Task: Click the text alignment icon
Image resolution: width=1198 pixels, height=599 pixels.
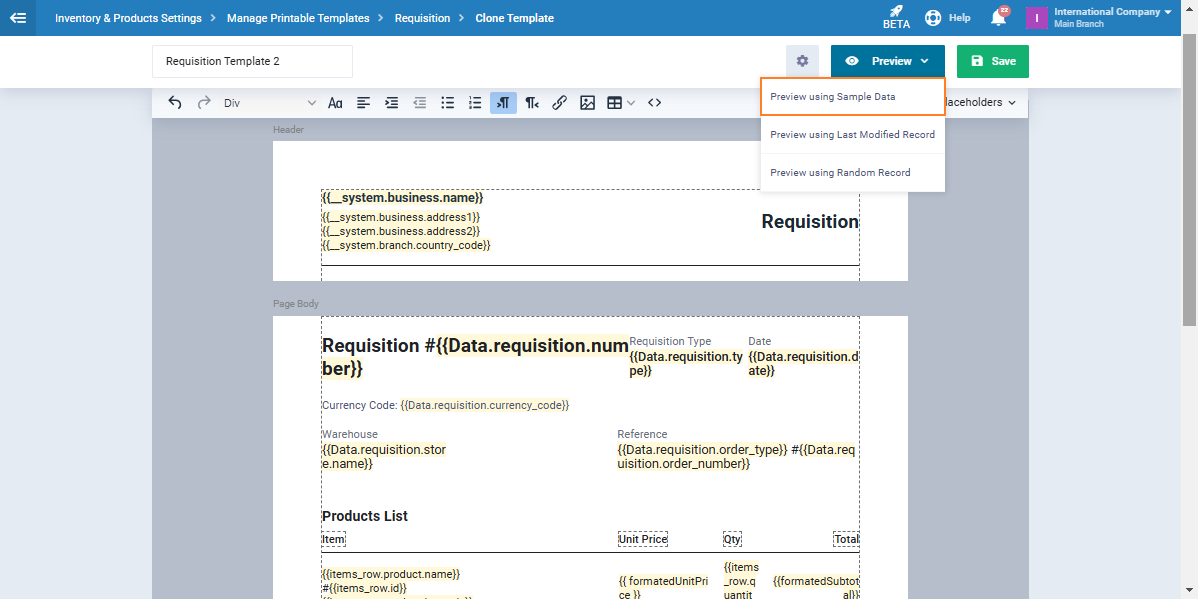Action: click(x=364, y=102)
